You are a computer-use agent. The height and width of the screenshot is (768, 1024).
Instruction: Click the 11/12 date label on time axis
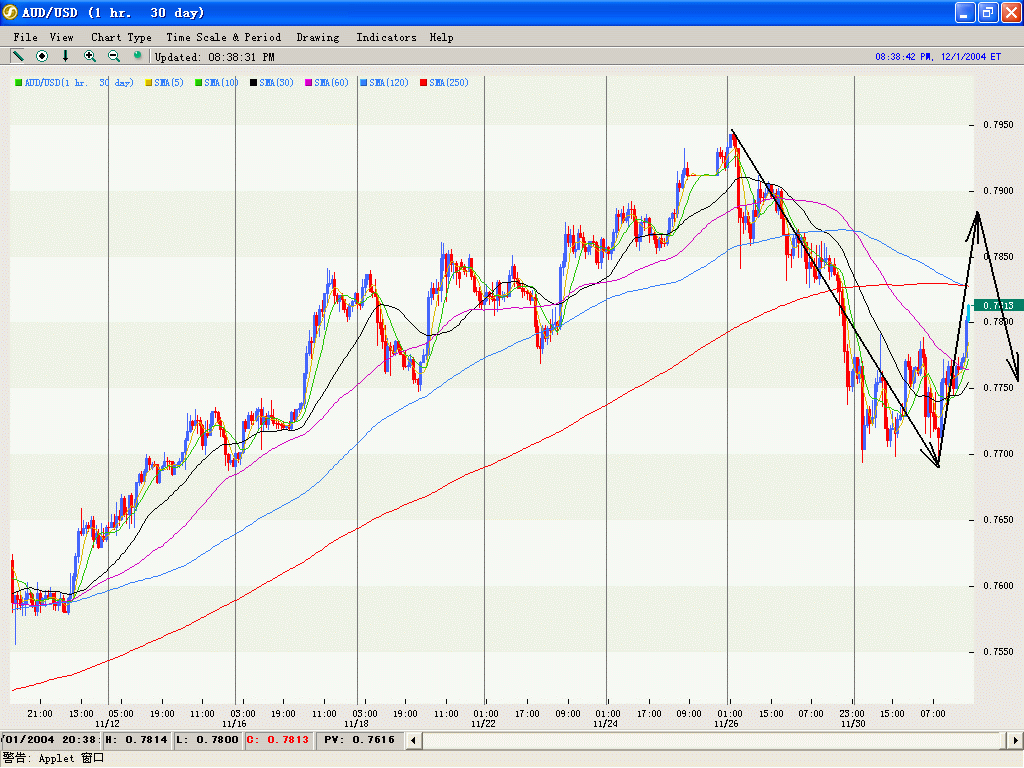click(107, 724)
